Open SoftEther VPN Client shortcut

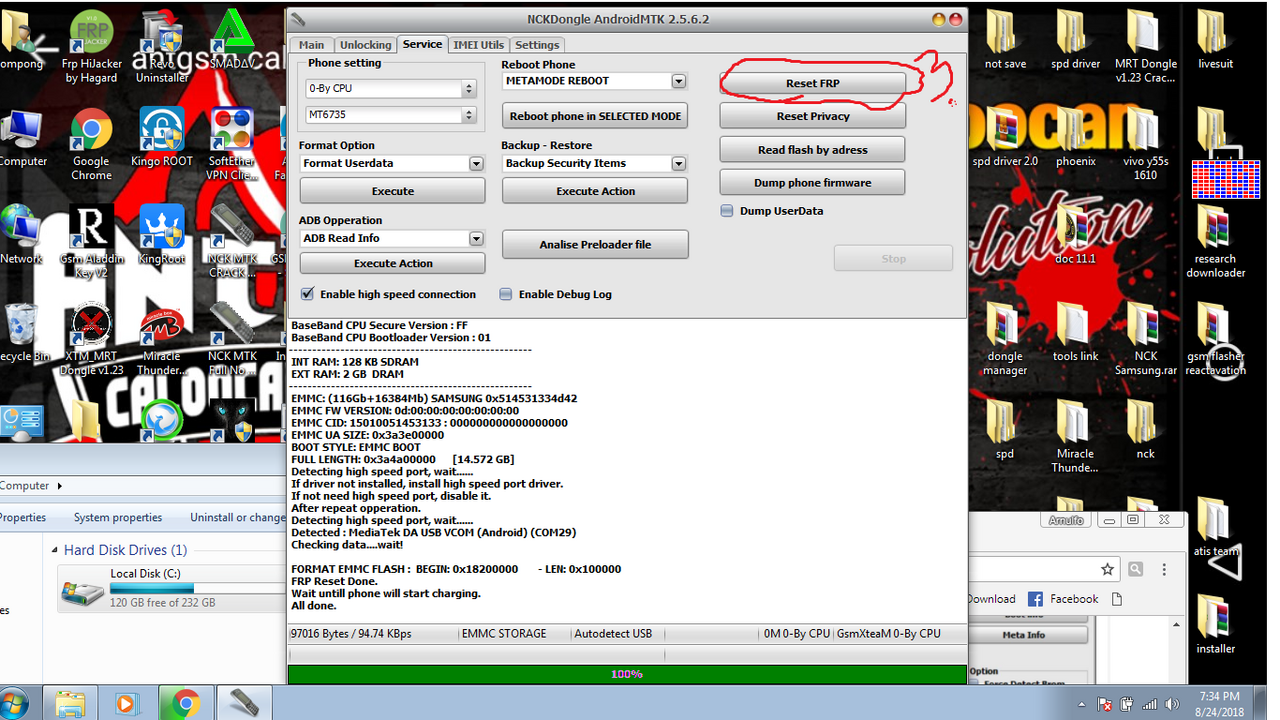click(x=232, y=145)
